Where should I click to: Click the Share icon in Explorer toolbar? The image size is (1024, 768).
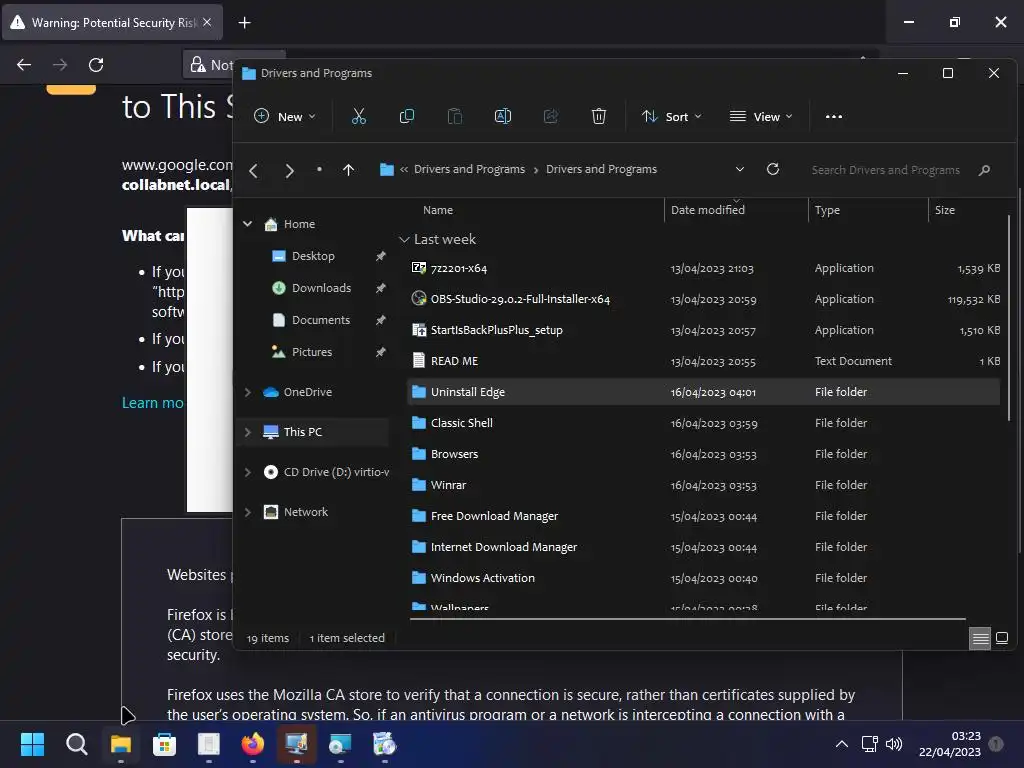[x=551, y=116]
